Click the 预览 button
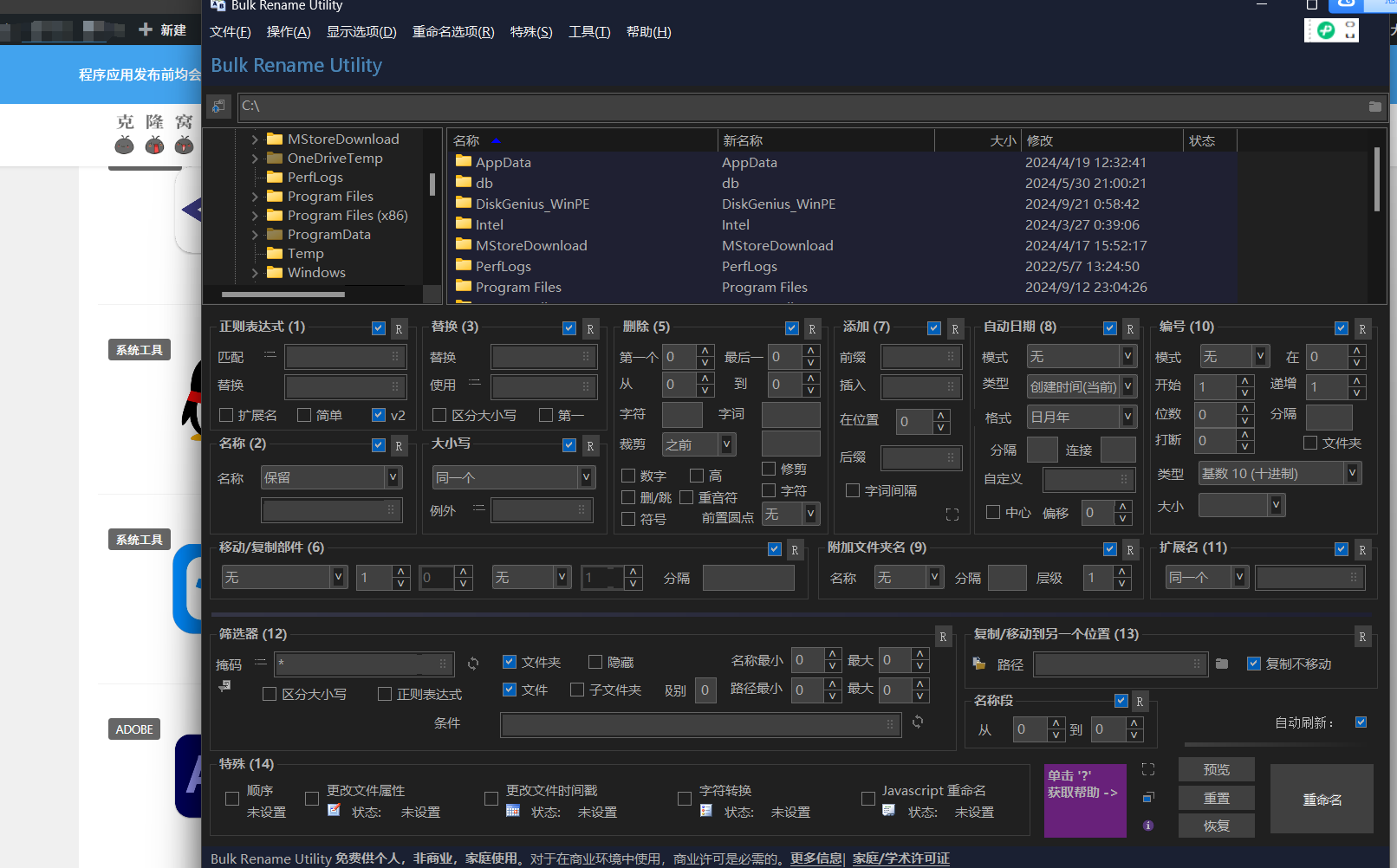The image size is (1397, 868). tap(1217, 769)
